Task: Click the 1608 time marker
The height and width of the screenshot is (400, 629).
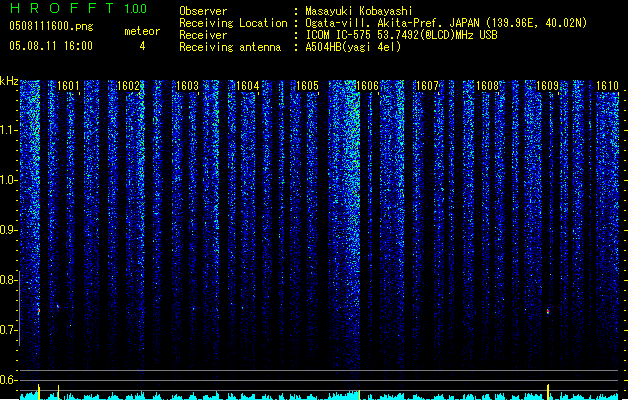Action: 487,86
